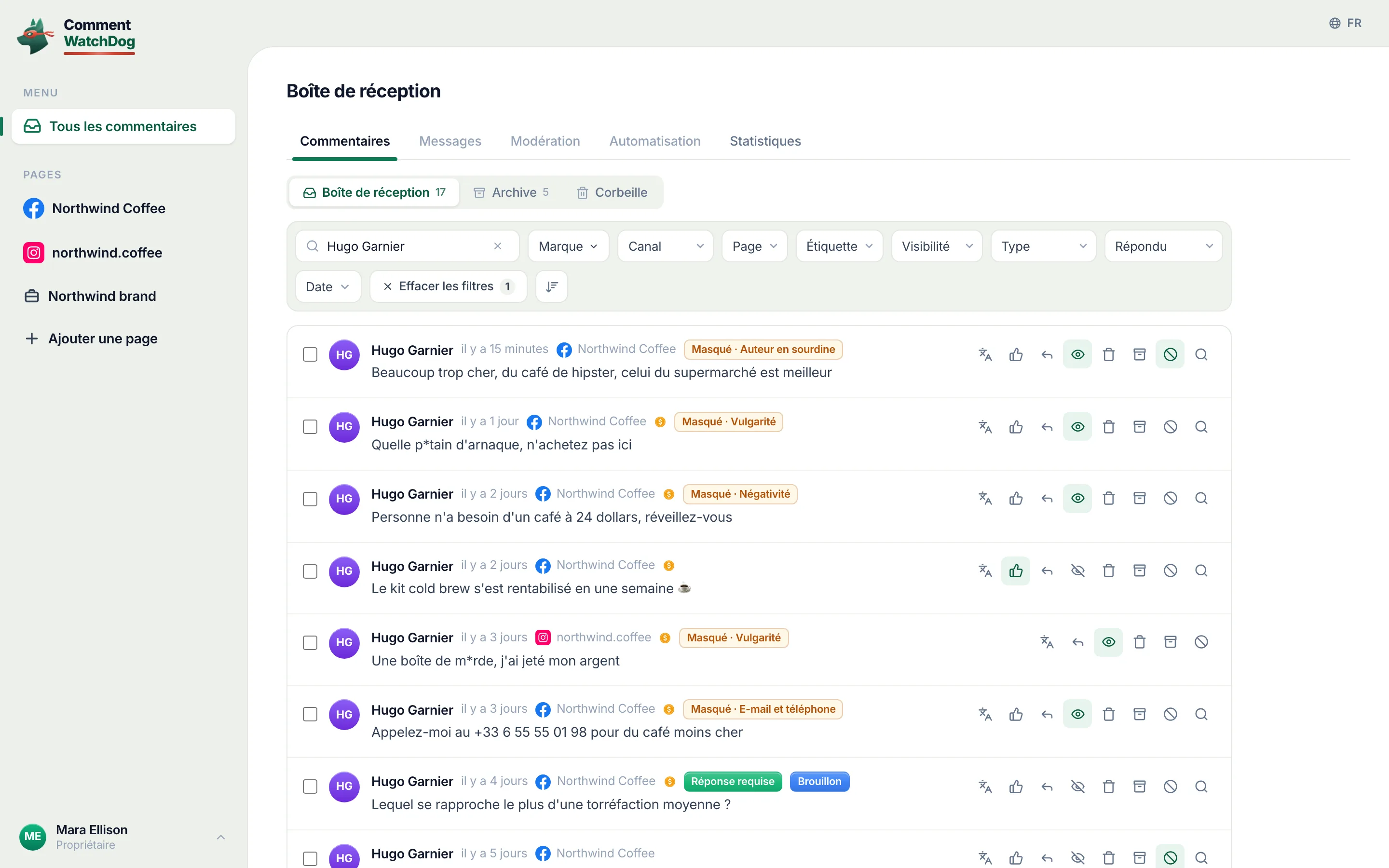This screenshot has height=868, width=1389.
Task: View the Statistiques tab
Action: (x=765, y=141)
